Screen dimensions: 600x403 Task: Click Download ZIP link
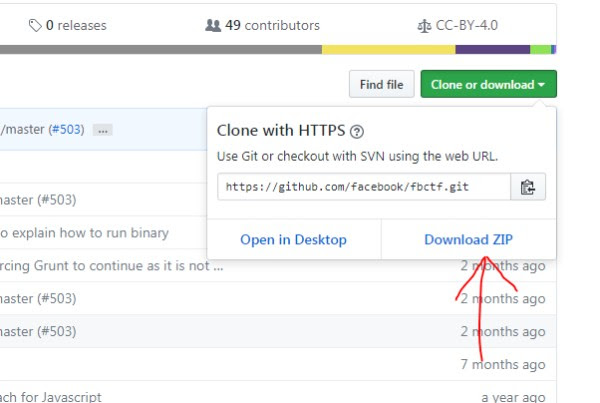pyautogui.click(x=468, y=240)
